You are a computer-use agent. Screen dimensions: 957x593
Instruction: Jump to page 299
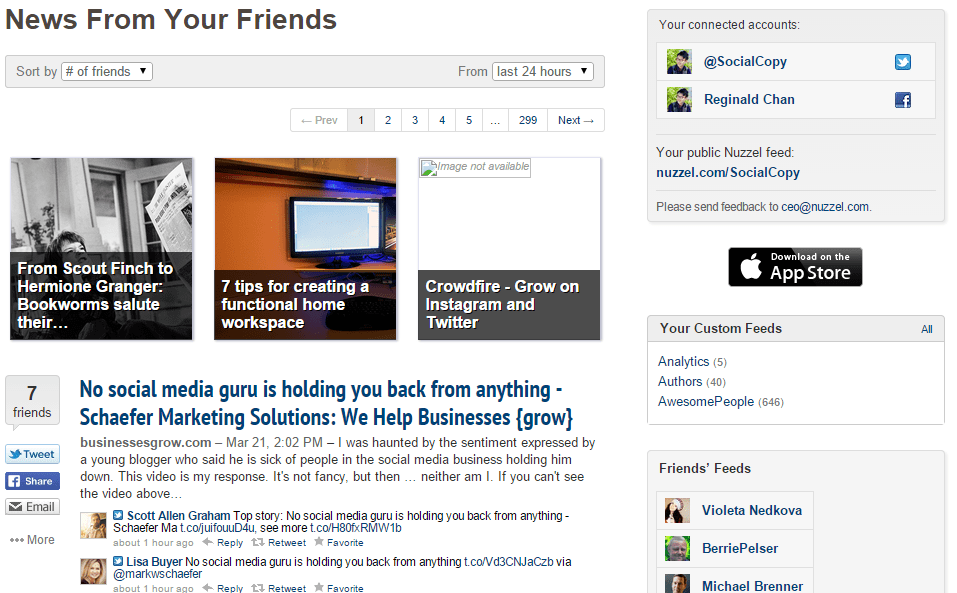528,120
